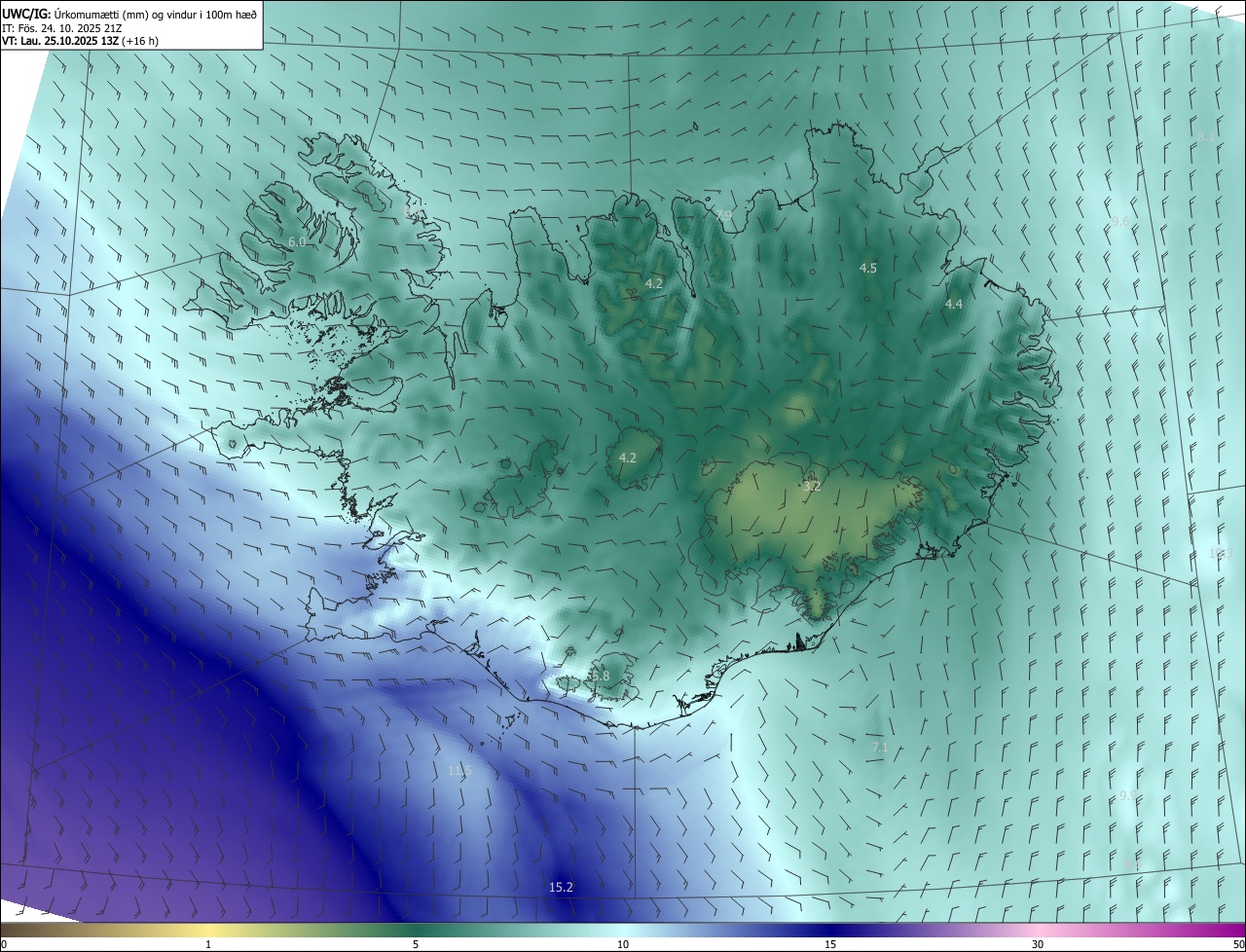Screen dimensions: 1246x952
Task: Click the 0 tick label on the color scale
Action: pos(4,944)
